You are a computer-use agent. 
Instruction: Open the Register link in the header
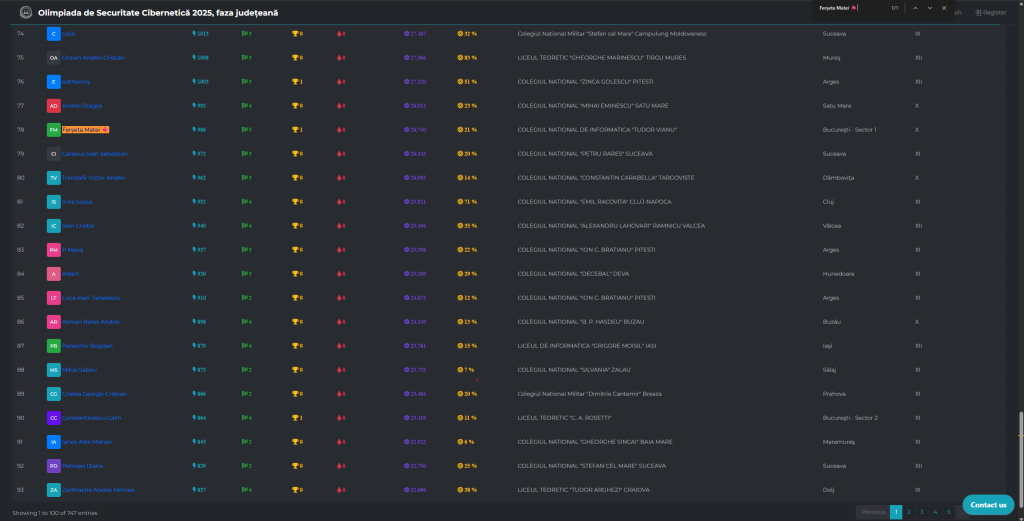point(991,12)
